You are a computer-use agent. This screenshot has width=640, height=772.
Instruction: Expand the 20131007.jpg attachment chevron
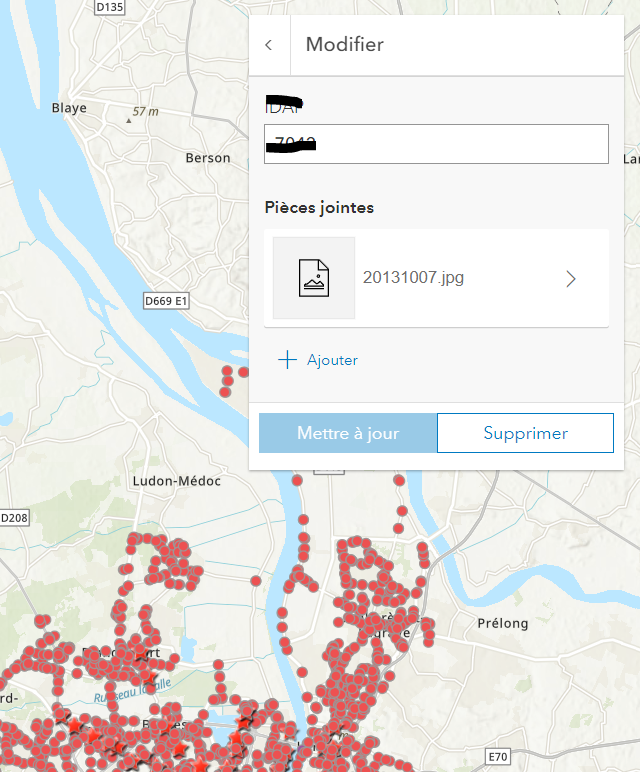[571, 279]
